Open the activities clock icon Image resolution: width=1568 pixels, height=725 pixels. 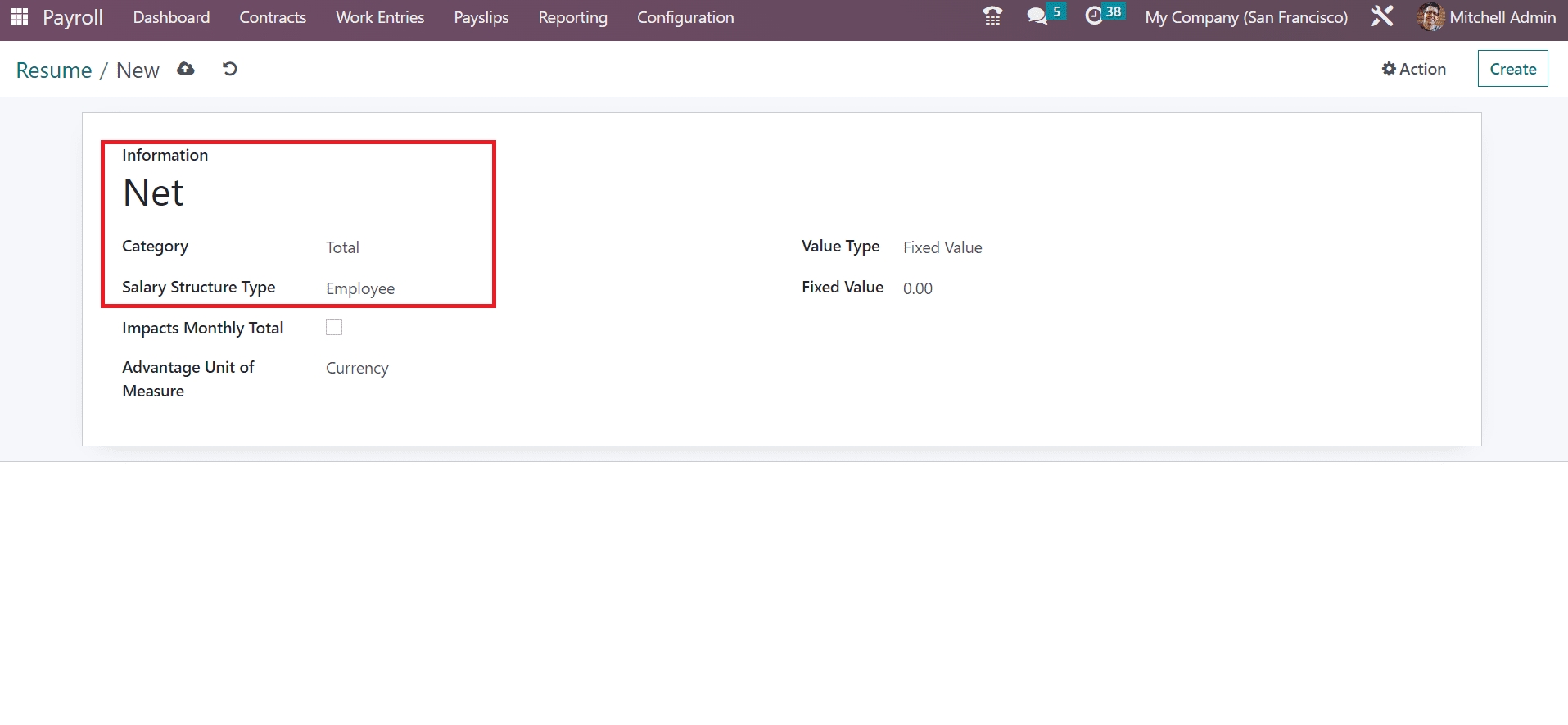coord(1094,16)
